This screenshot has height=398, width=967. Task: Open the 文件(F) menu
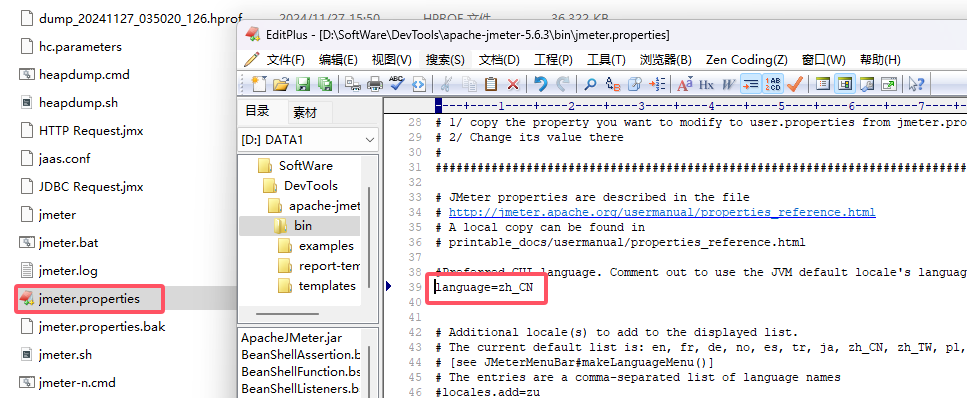pos(286,60)
